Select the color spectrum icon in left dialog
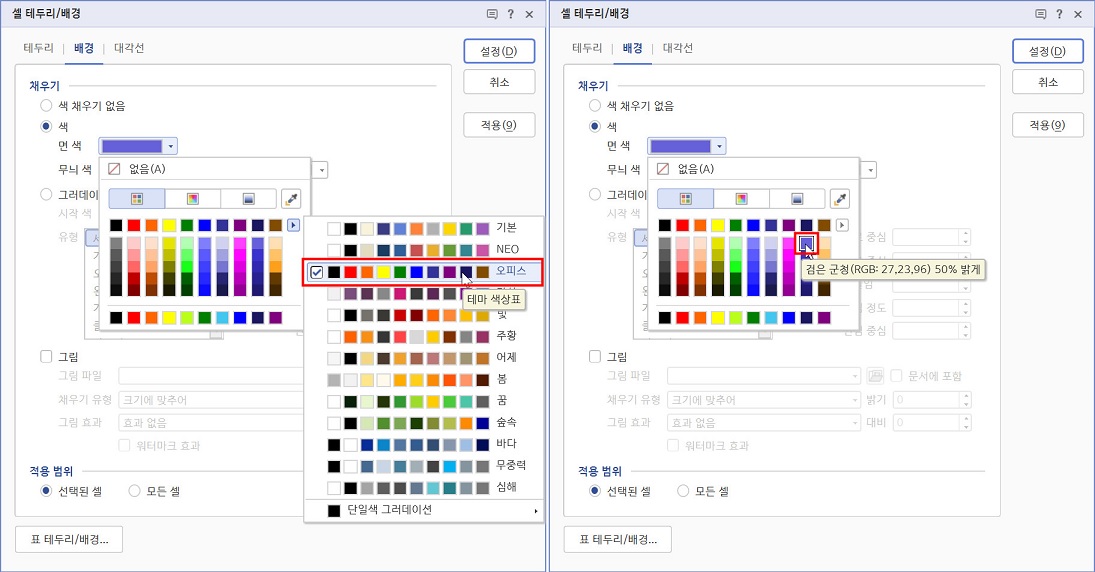This screenshot has width=1095, height=572. [x=193, y=199]
